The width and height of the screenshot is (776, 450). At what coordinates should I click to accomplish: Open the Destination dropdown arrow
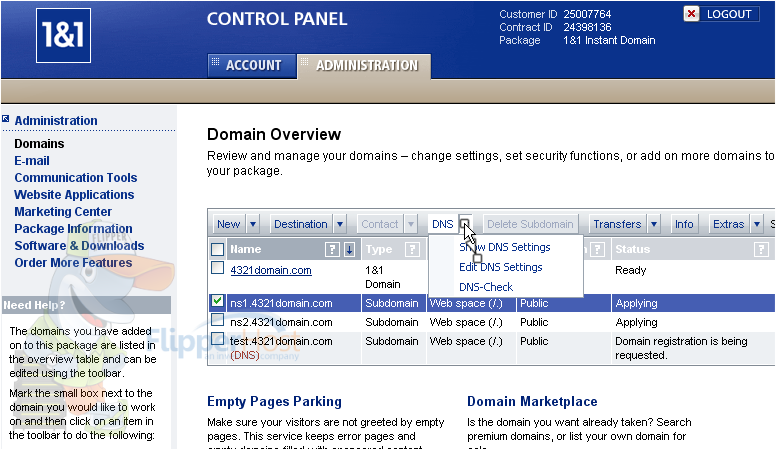(340, 224)
